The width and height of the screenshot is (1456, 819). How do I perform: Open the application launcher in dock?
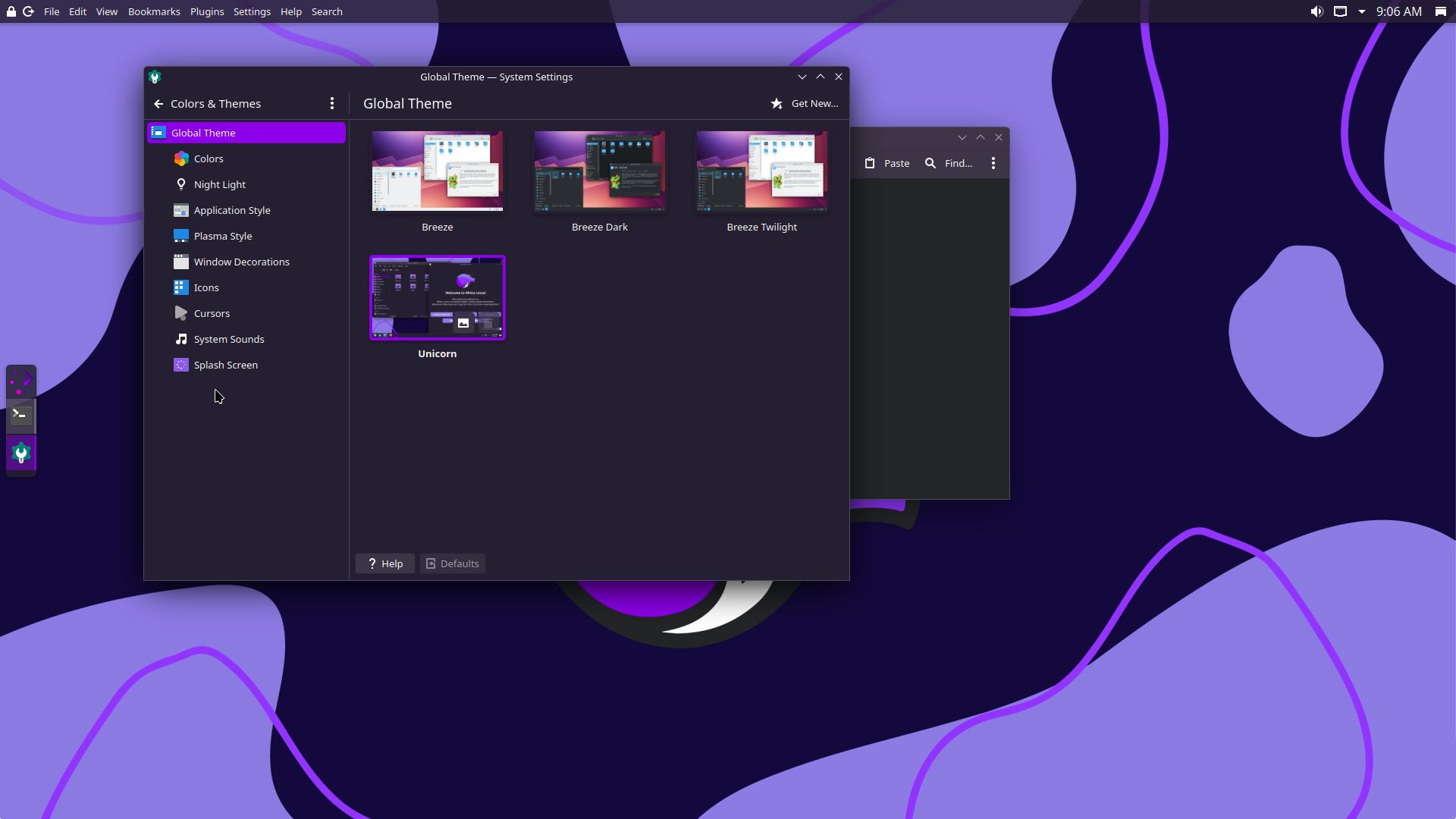tap(21, 381)
